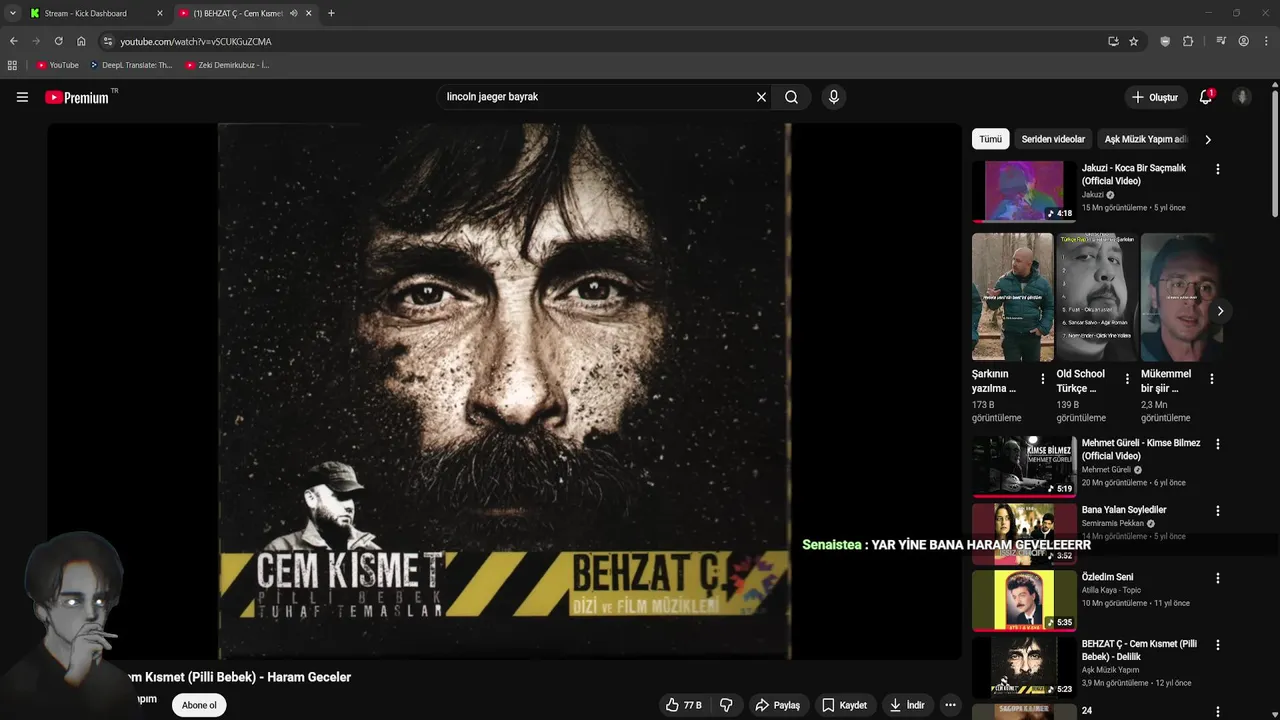Screen dimensions: 1280x720
Task: Open browser profile icon
Action: click(x=1243, y=41)
